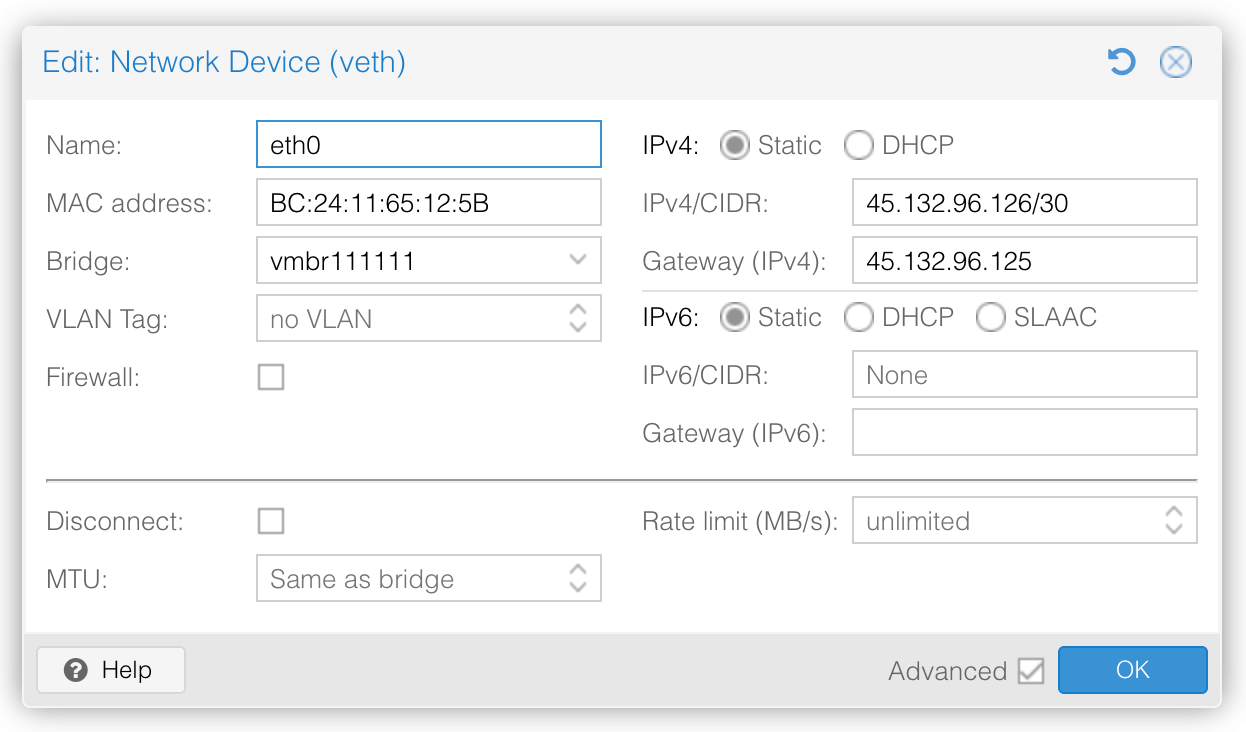Click the reset form icon
1246x732 pixels.
point(1121,63)
